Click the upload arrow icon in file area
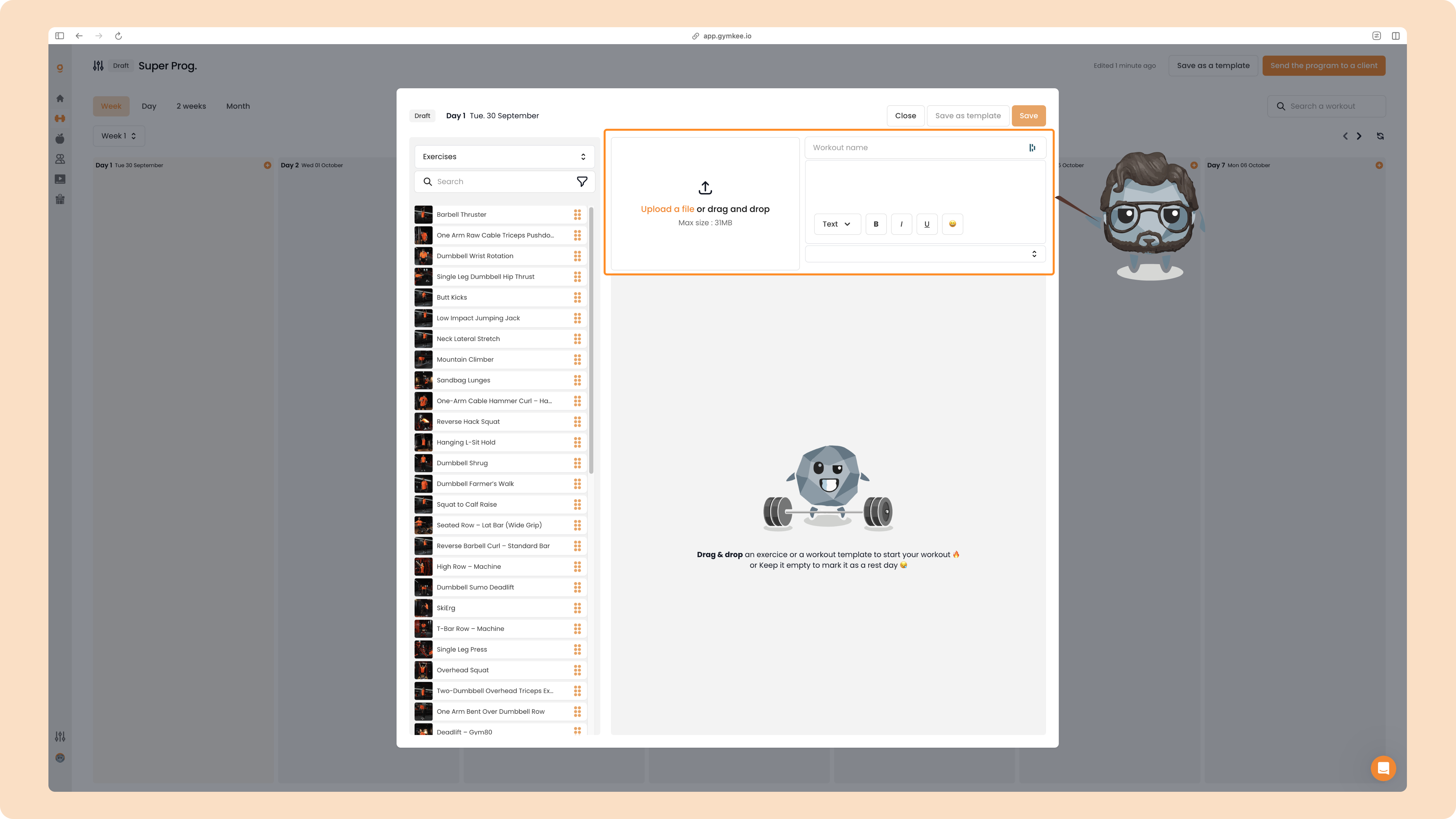 [x=705, y=188]
